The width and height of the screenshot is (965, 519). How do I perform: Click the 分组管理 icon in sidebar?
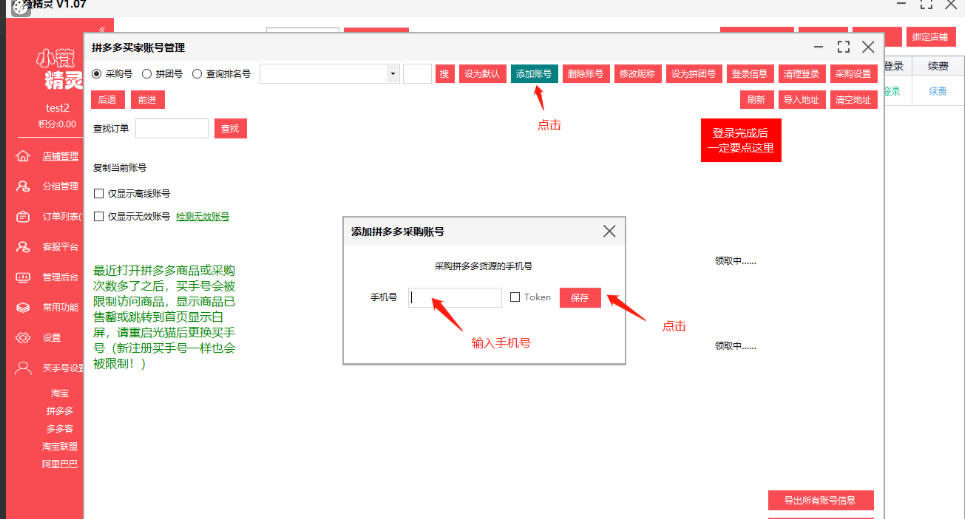point(23,186)
